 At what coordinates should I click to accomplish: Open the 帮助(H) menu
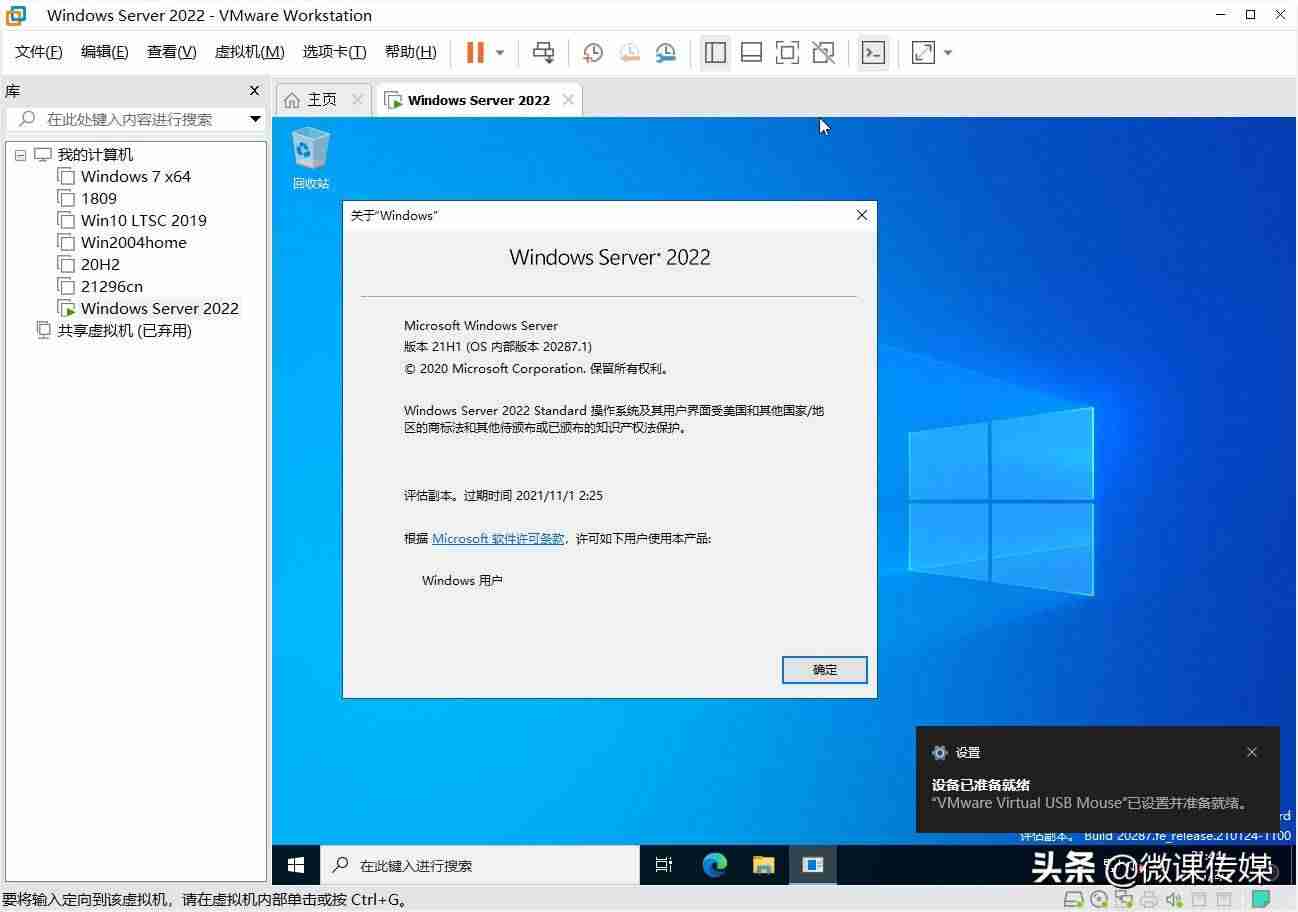point(411,52)
